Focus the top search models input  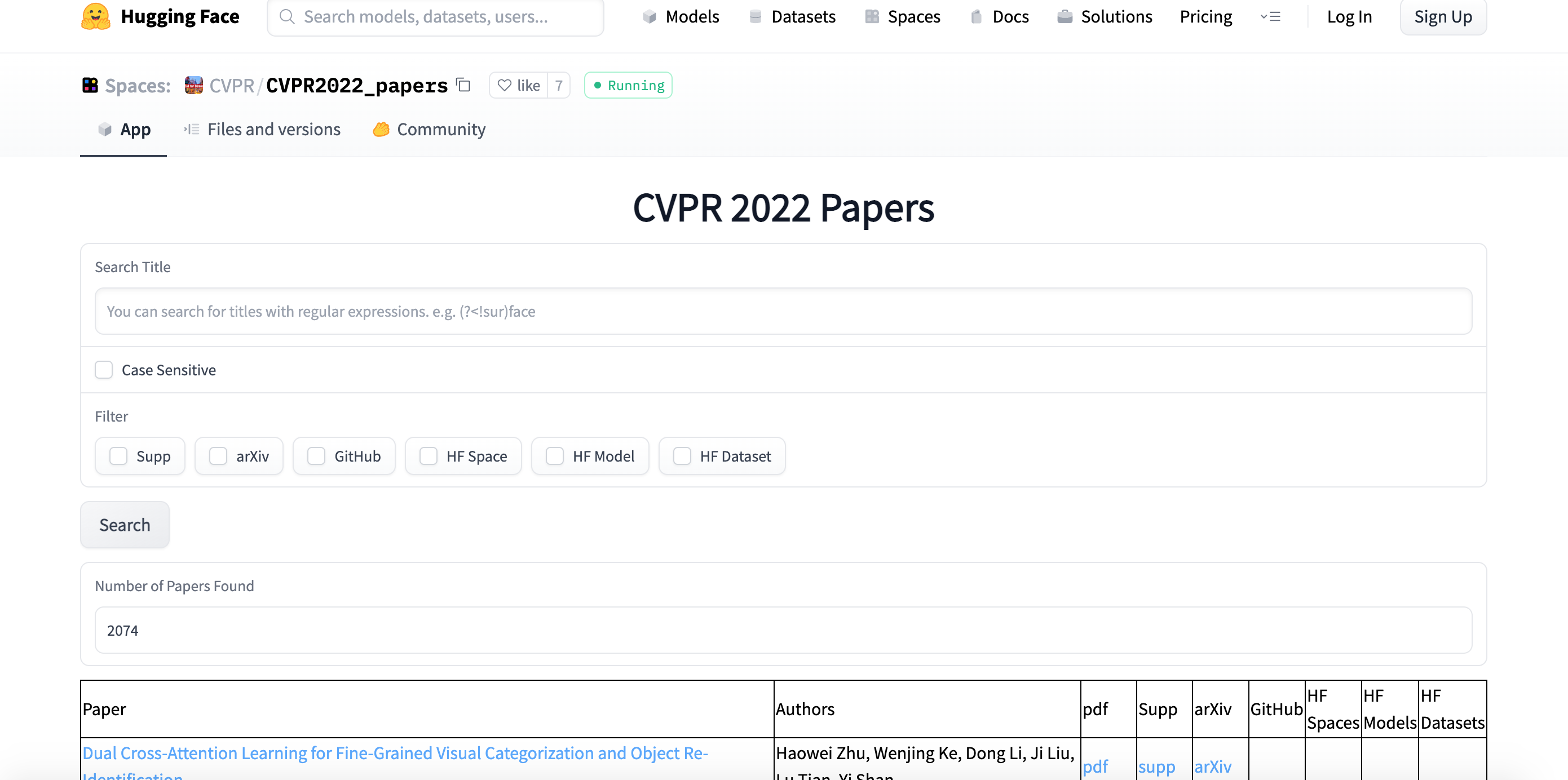tap(435, 16)
